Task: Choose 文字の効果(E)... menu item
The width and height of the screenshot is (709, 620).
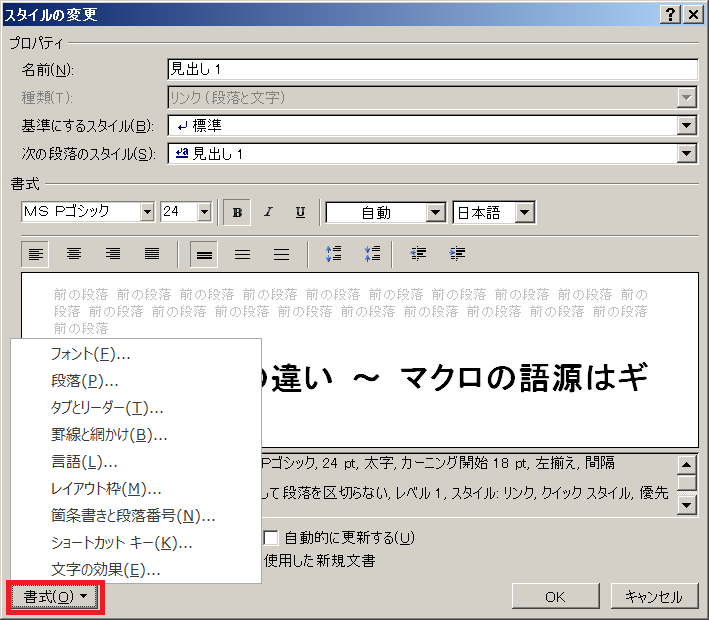Action: pyautogui.click(x=136, y=569)
